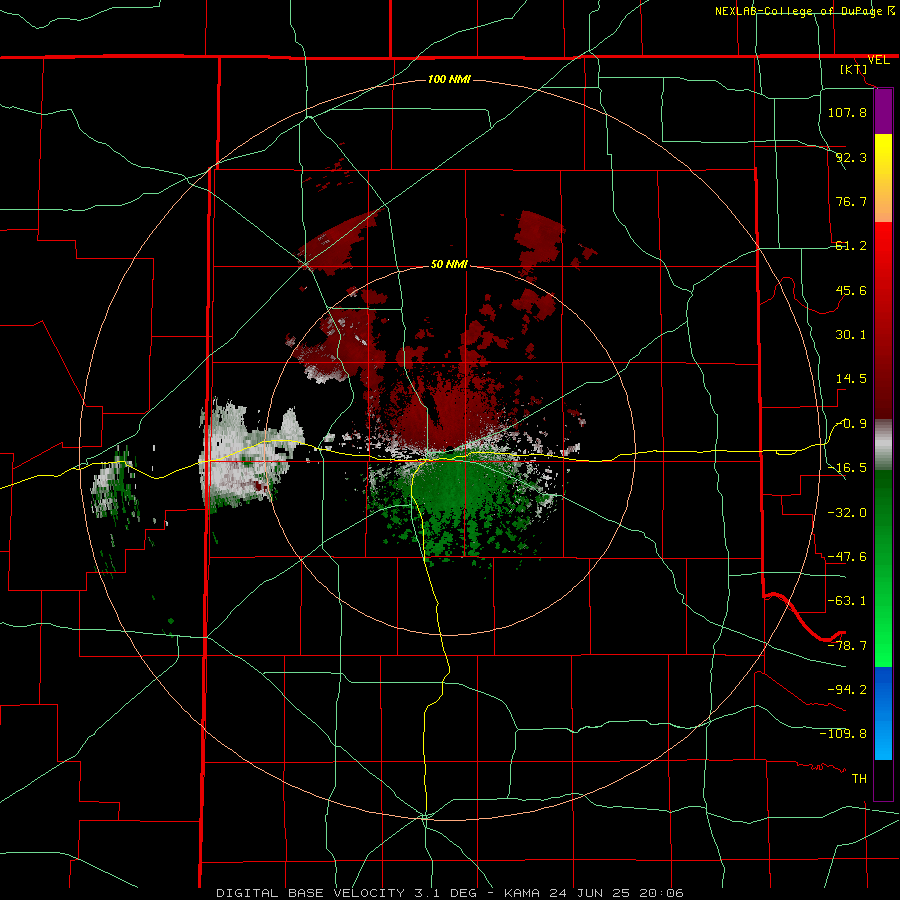
Task: Click the 100 NMI range ring label
Action: [x=449, y=79]
